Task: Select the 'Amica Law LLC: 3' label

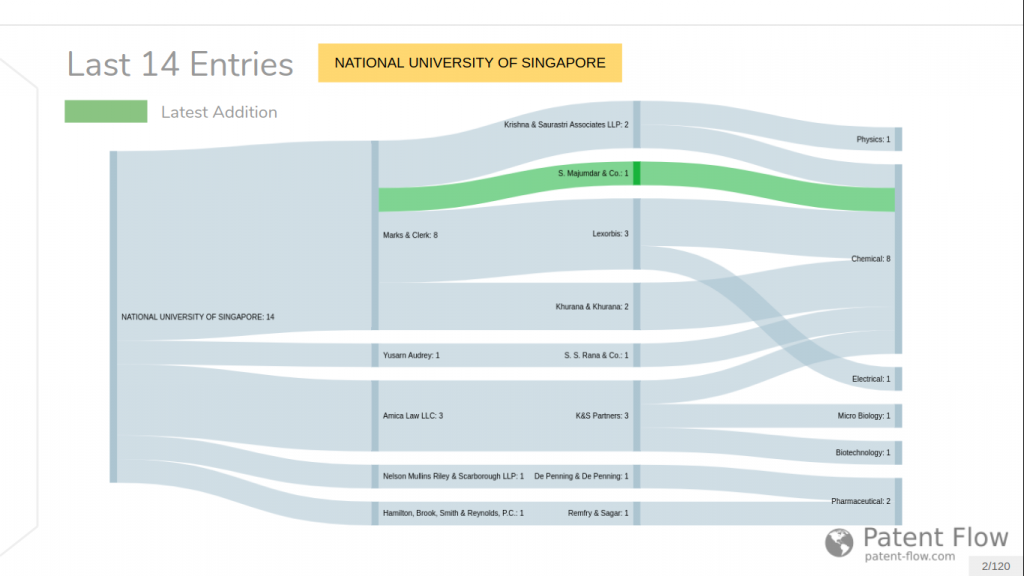Action: 413,415
